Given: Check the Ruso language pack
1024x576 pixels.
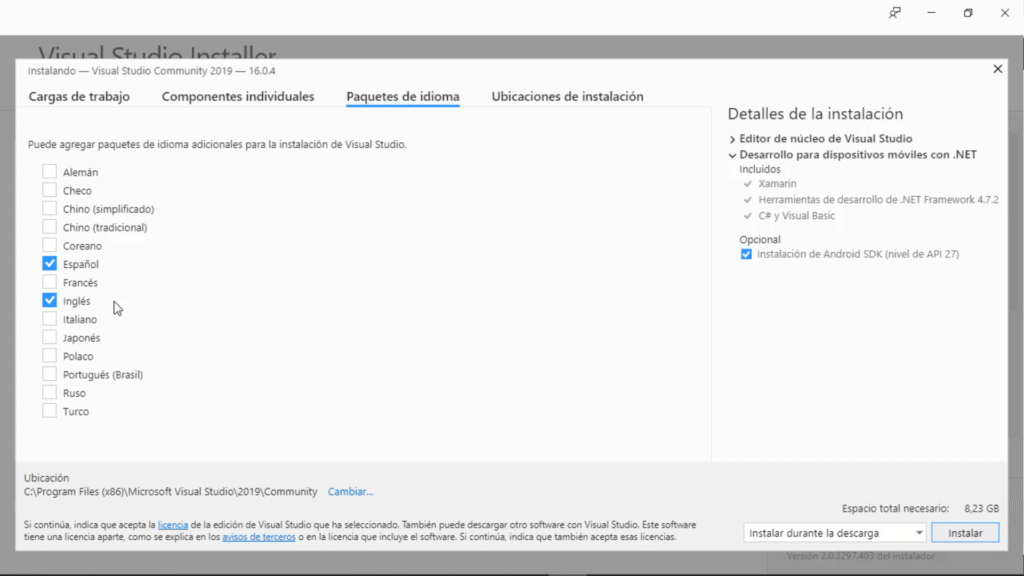Looking at the screenshot, I should [49, 392].
